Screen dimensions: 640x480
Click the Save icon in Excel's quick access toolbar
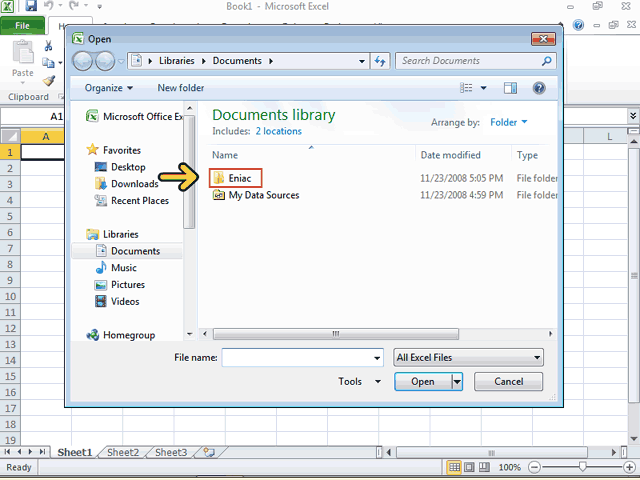click(31, 6)
